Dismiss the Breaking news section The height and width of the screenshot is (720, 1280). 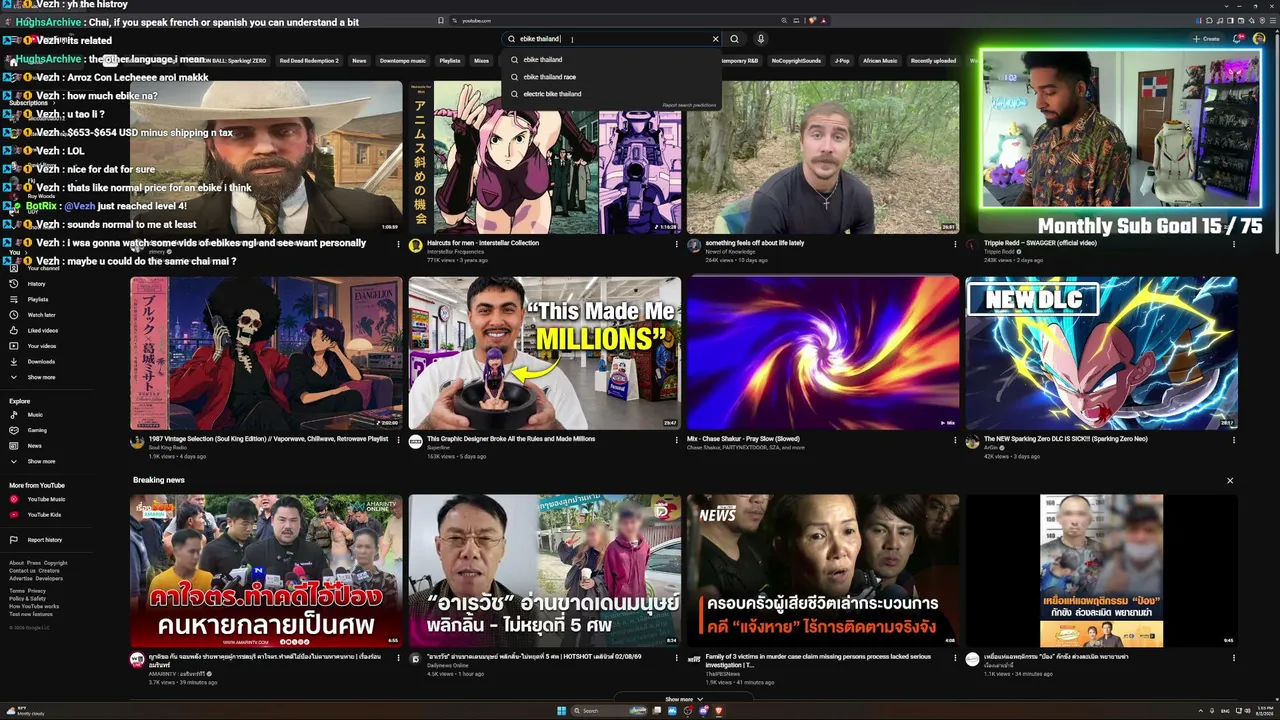(1230, 480)
